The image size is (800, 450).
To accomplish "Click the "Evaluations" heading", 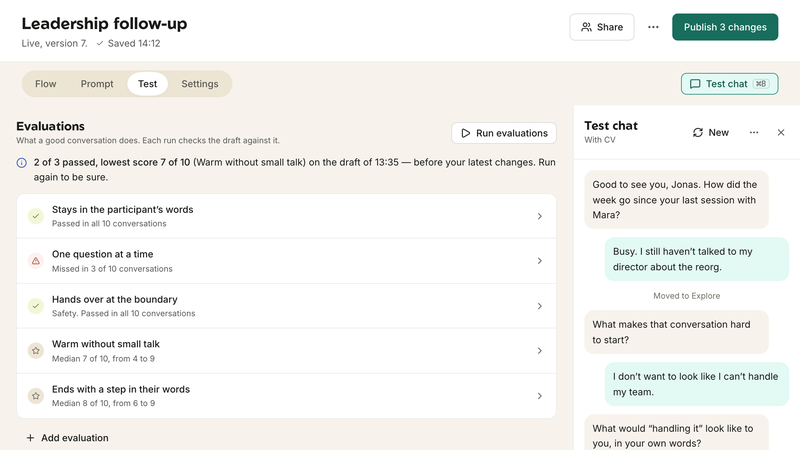I will [x=51, y=126].
